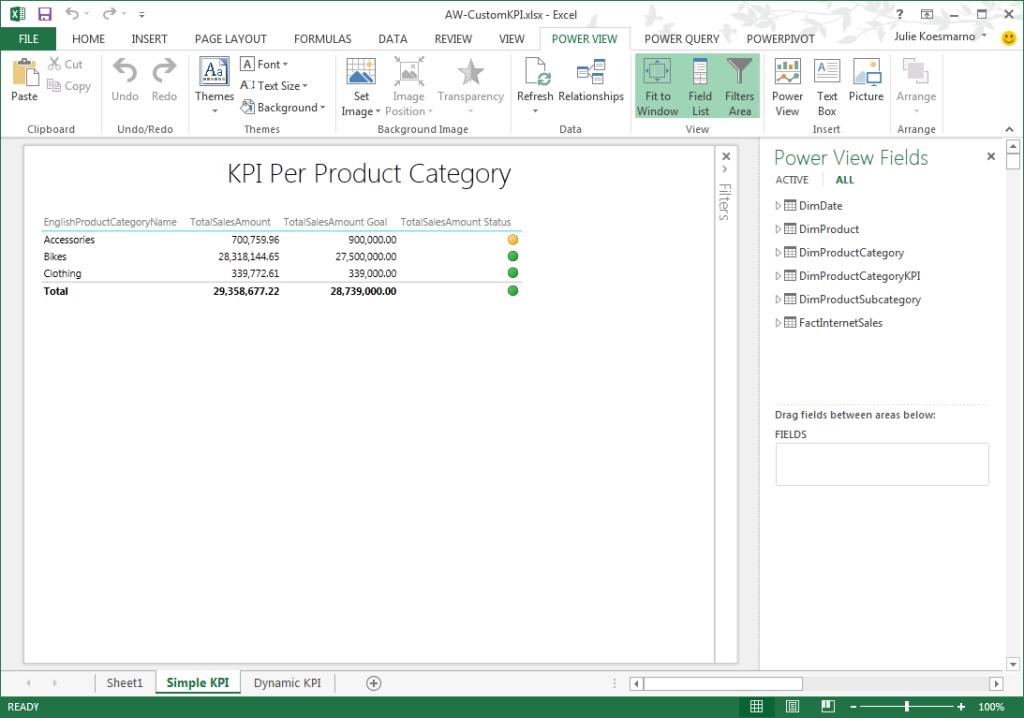Click the Cut scissors icon
Screen dimensions: 1024x718
pyautogui.click(x=54, y=63)
